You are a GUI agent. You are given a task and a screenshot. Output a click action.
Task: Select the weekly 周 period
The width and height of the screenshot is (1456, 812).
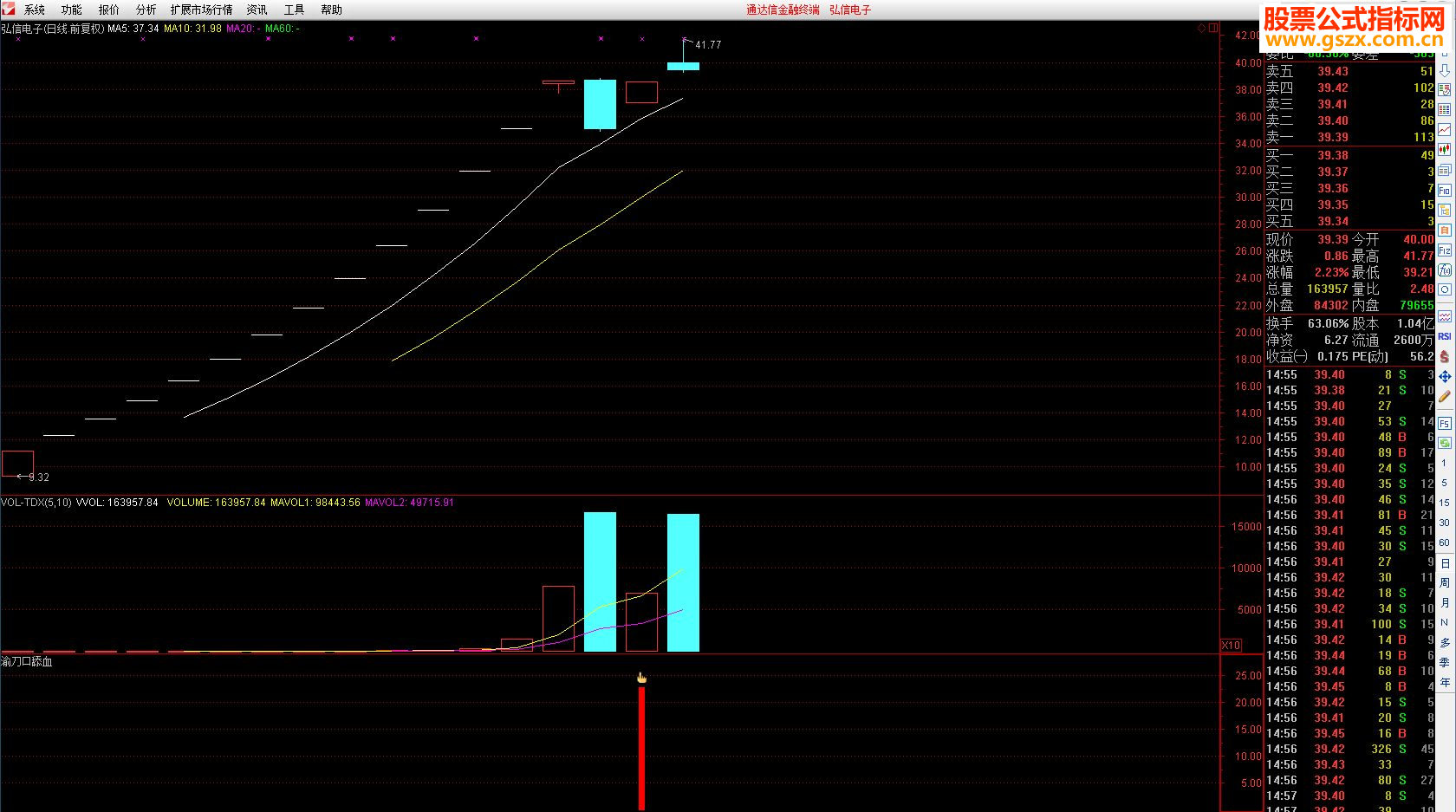click(x=1445, y=583)
